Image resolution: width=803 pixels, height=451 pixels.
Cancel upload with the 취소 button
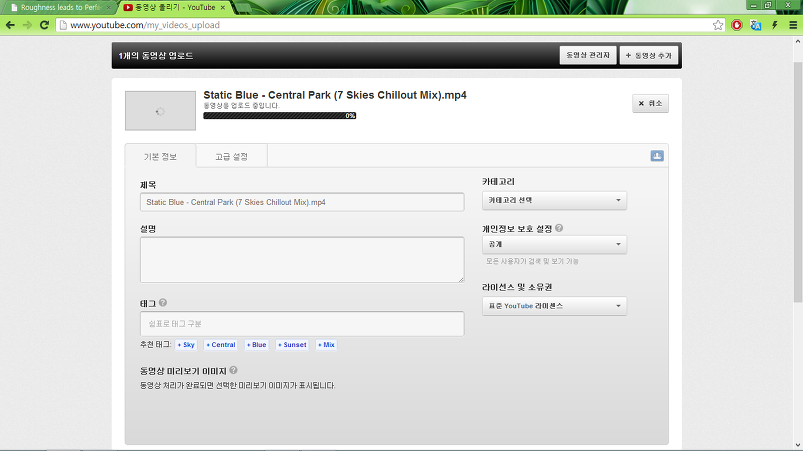coord(650,103)
